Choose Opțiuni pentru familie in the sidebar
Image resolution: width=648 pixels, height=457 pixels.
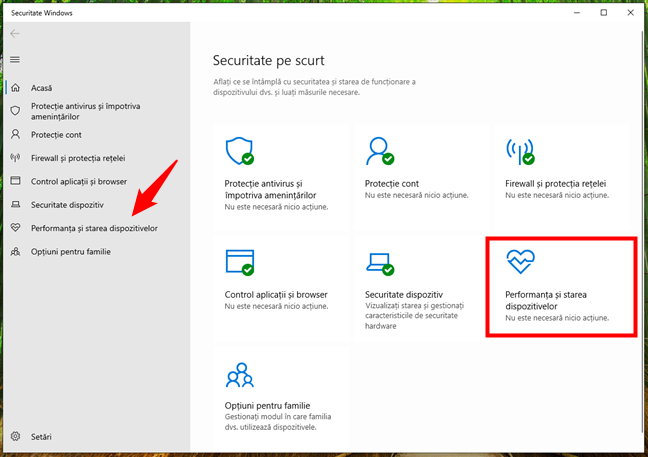(x=70, y=252)
